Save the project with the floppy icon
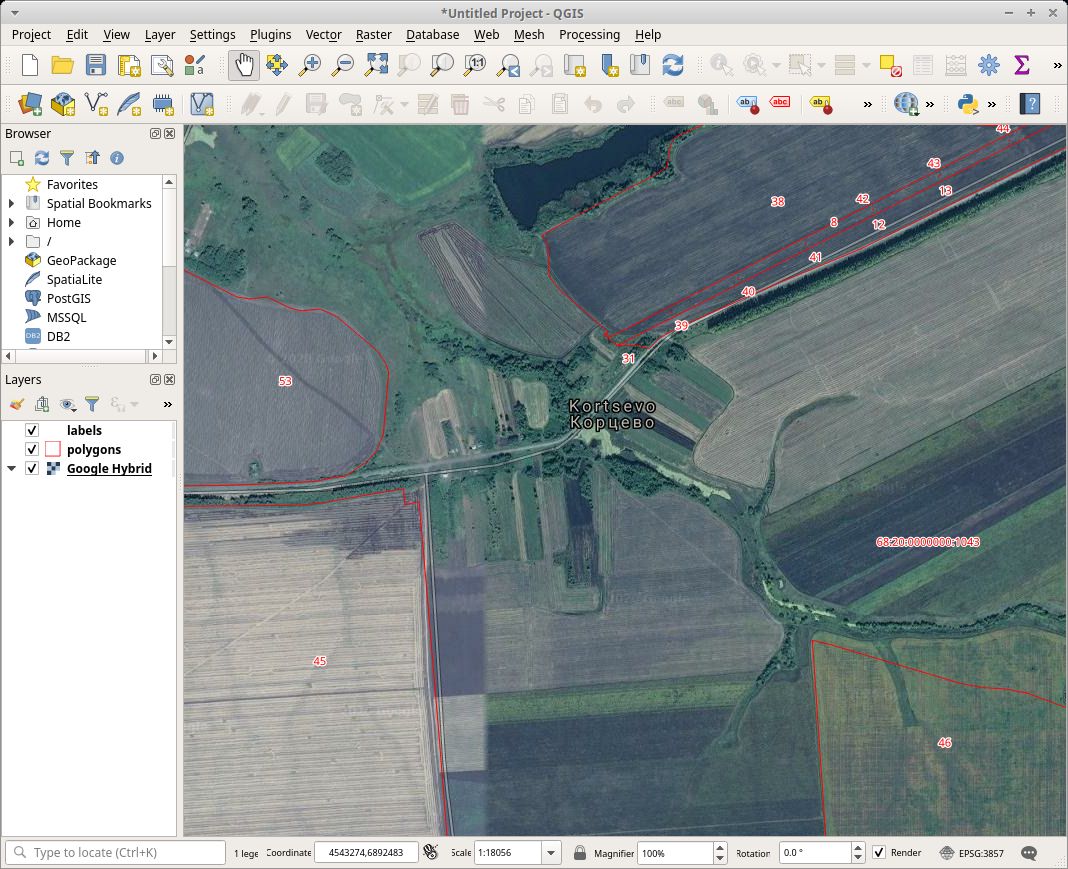The height and width of the screenshot is (869, 1068). click(95, 65)
